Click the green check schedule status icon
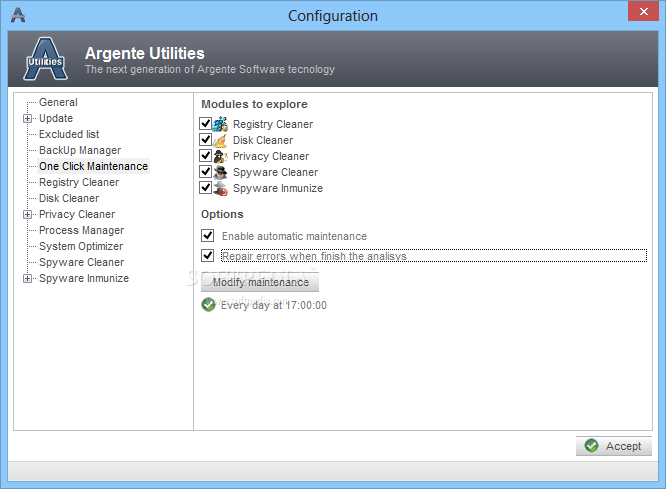This screenshot has height=489, width=666. (x=208, y=305)
